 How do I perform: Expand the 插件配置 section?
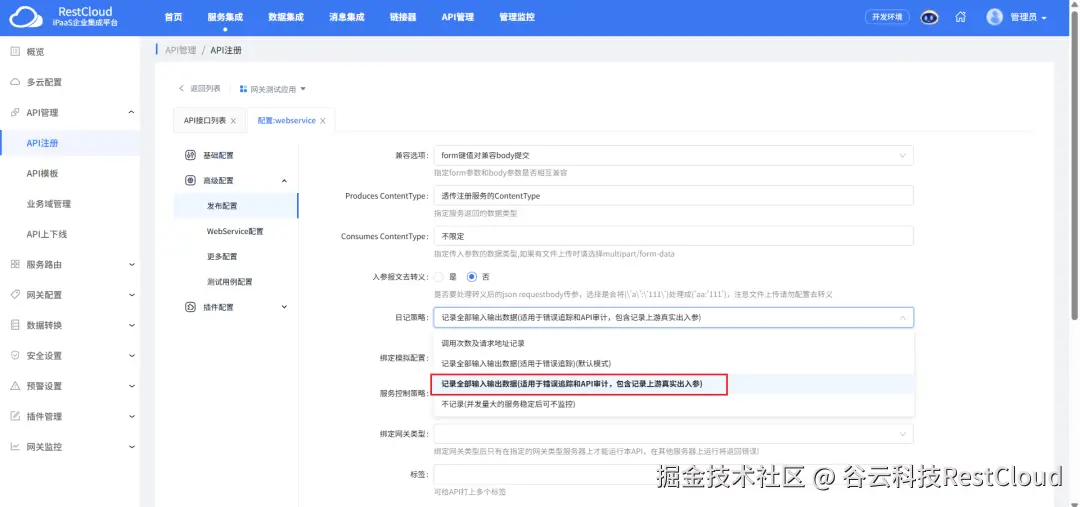click(x=284, y=307)
